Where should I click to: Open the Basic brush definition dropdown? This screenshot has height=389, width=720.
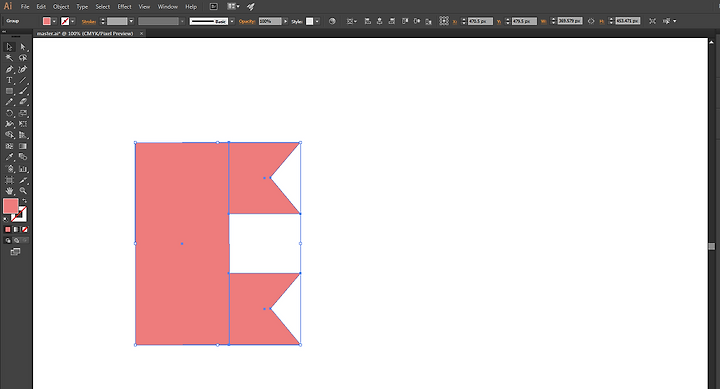[232, 21]
